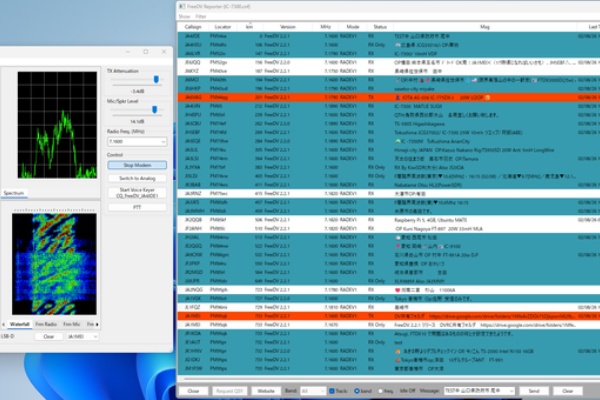Select the freq radio button
The height and width of the screenshot is (400, 600).
tap(380, 391)
